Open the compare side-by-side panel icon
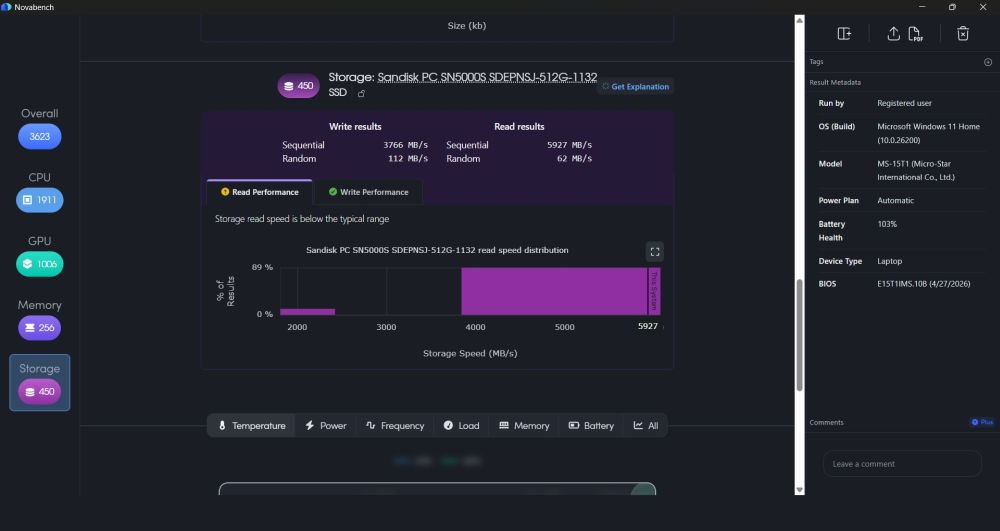The image size is (1000, 531). point(844,34)
